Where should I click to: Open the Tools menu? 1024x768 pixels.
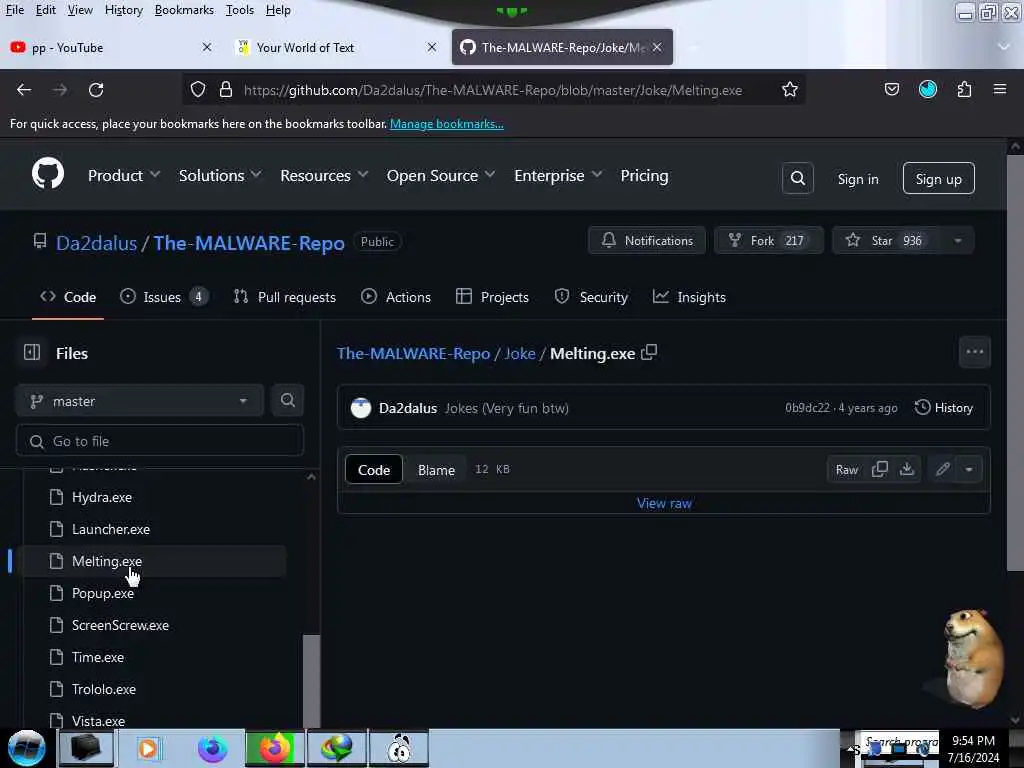240,10
